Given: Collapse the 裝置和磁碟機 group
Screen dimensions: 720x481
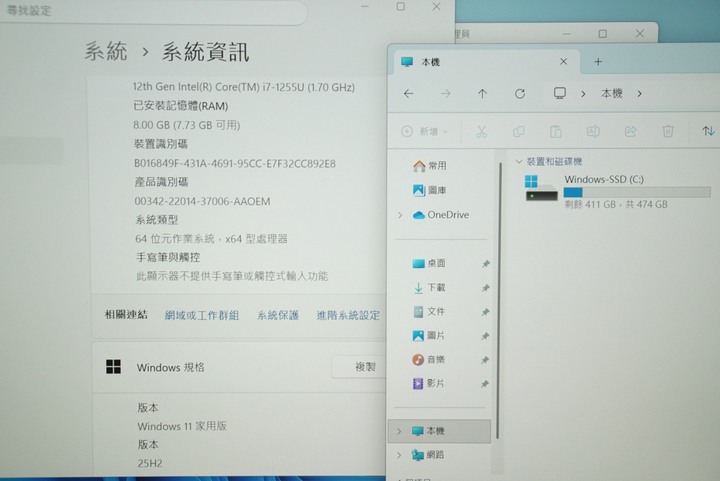Looking at the screenshot, I should click(x=519, y=162).
